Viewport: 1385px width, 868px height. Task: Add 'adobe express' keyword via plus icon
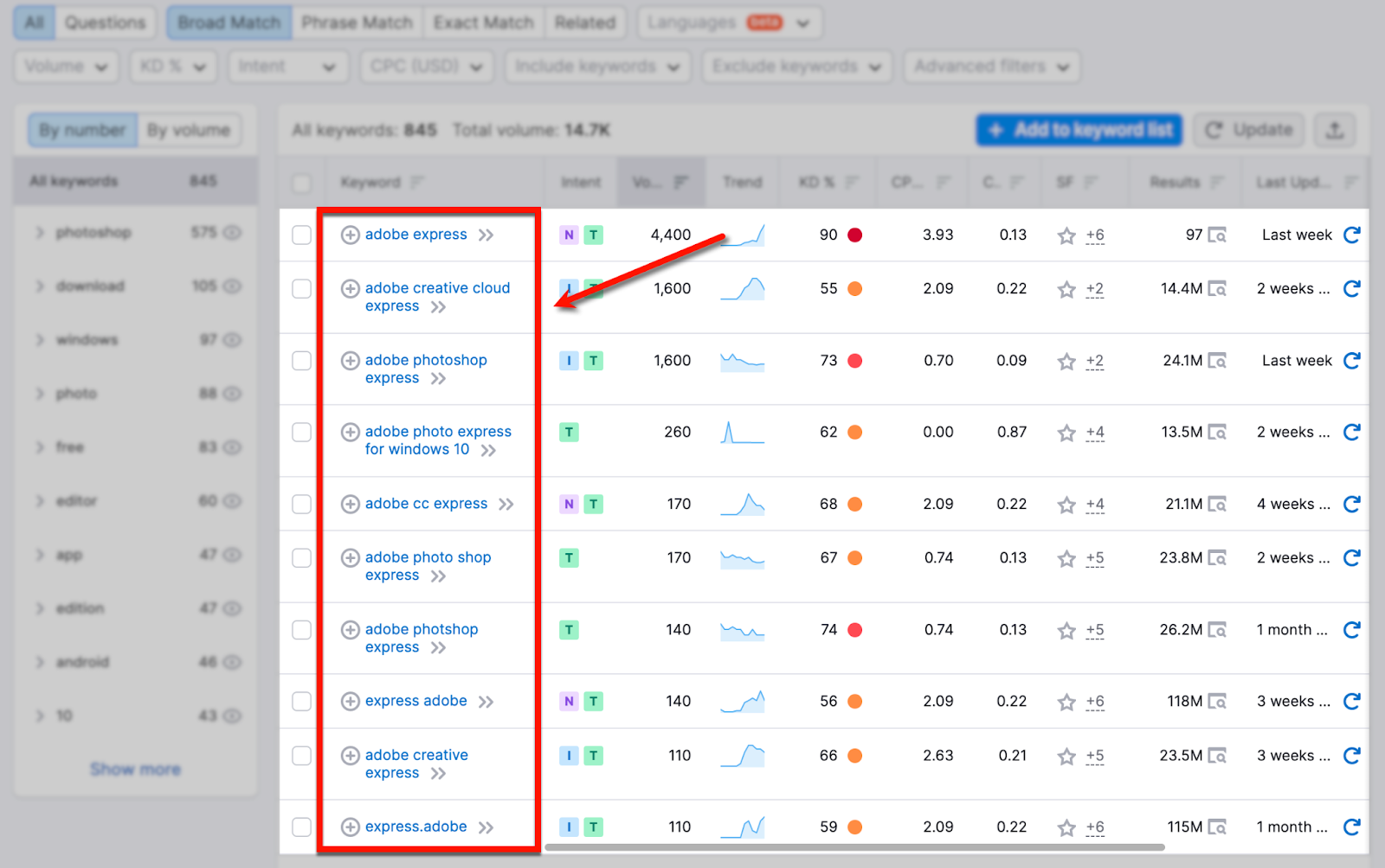pyautogui.click(x=350, y=235)
